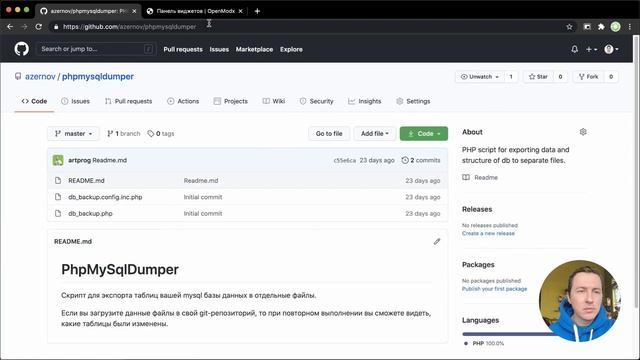Select the Insights tab
Image resolution: width=640 pixels, height=360 pixels.
click(364, 101)
